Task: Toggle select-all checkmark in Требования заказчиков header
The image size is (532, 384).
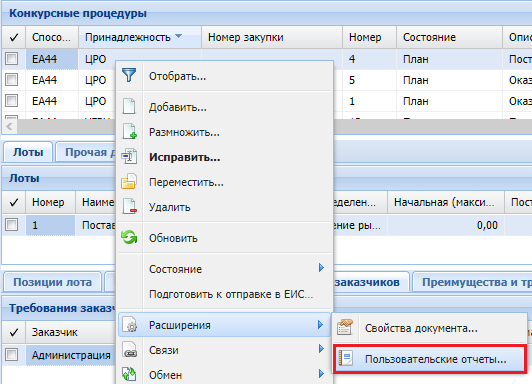Action: pos(14,332)
